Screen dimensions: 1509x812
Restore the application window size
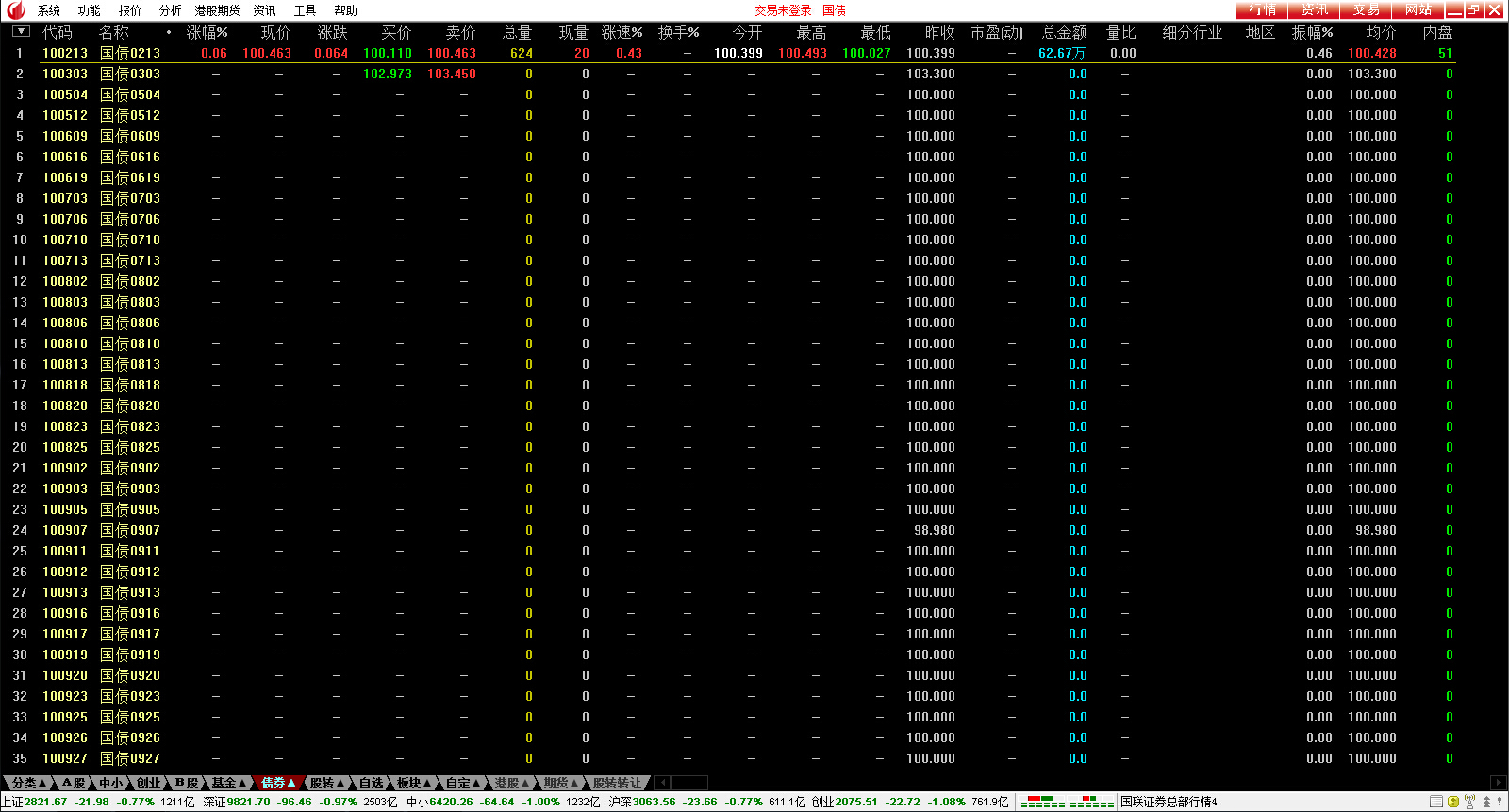point(1473,10)
